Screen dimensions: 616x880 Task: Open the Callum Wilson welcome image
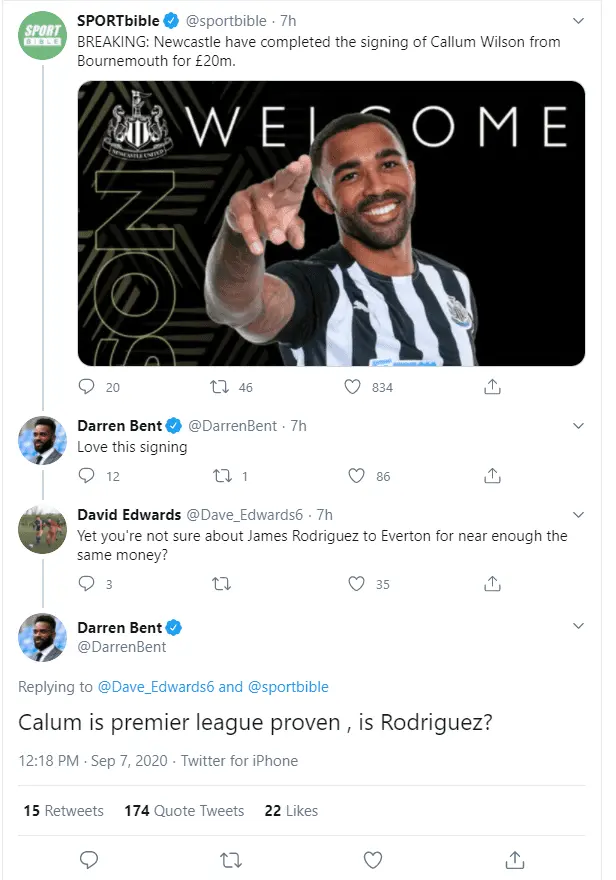pos(331,223)
